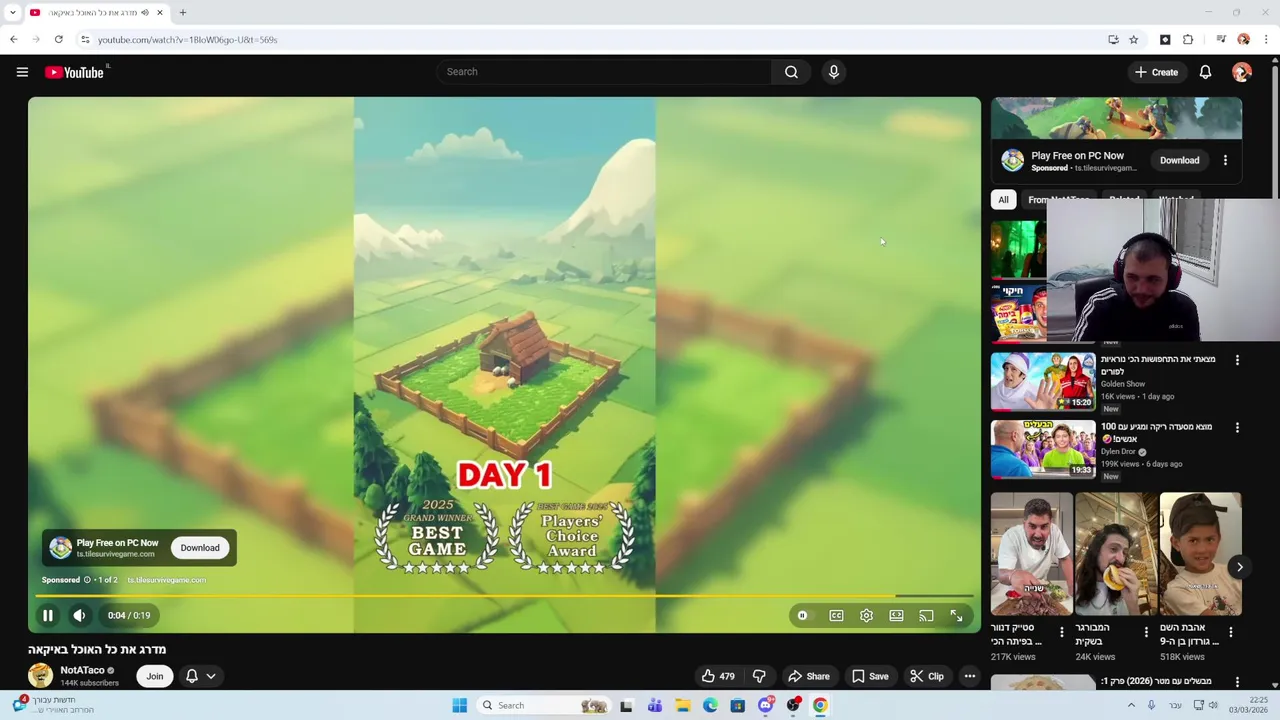The image size is (1280, 720).
Task: Switch player to theater mode
Action: [896, 615]
